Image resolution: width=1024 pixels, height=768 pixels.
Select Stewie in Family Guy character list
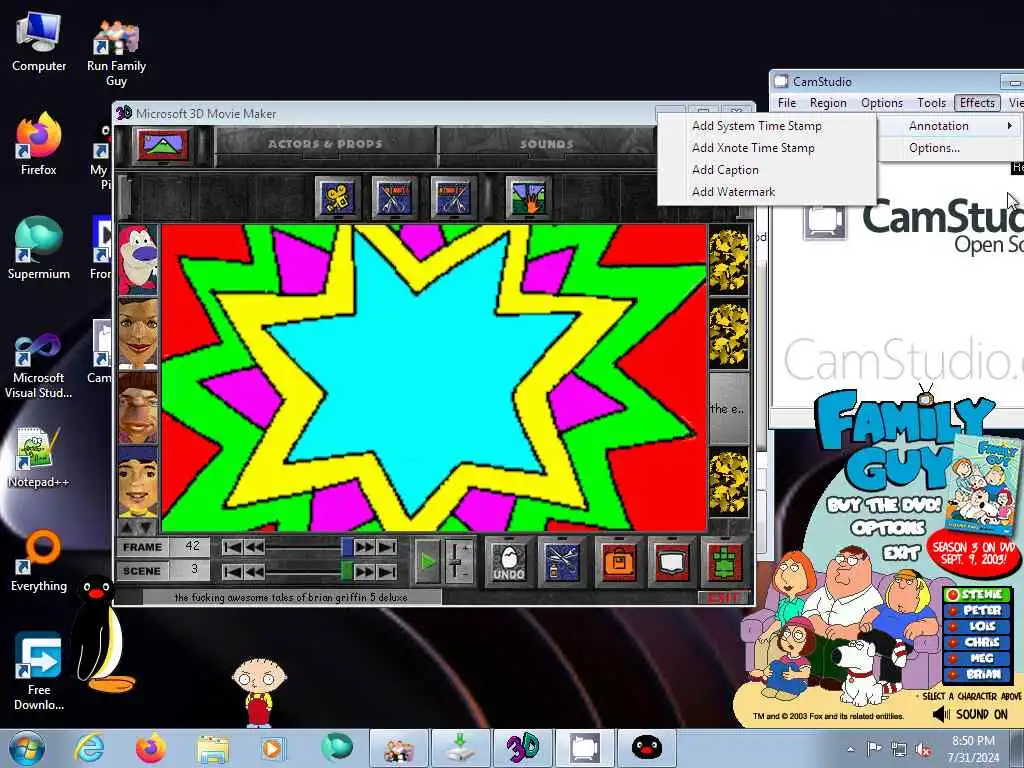tap(977, 594)
